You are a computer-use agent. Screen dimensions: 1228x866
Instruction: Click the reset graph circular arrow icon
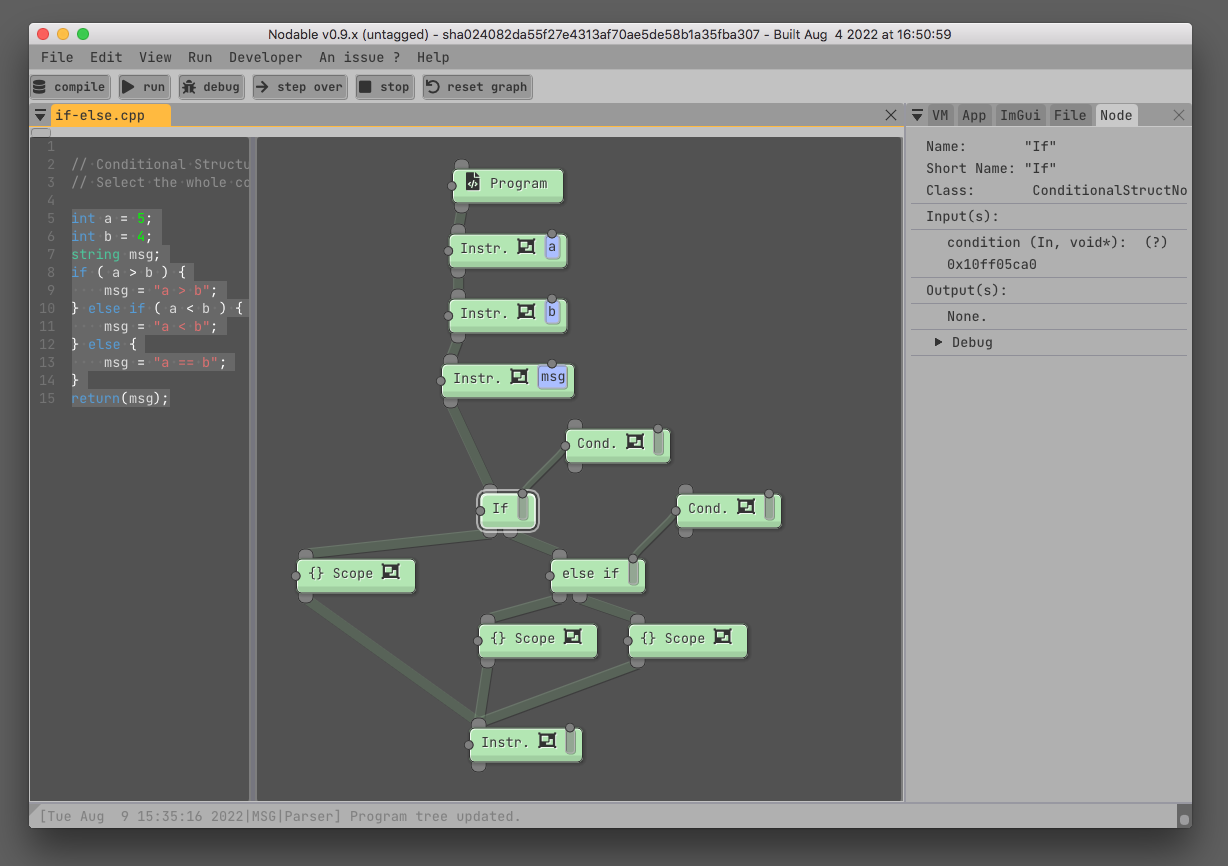[x=433, y=87]
